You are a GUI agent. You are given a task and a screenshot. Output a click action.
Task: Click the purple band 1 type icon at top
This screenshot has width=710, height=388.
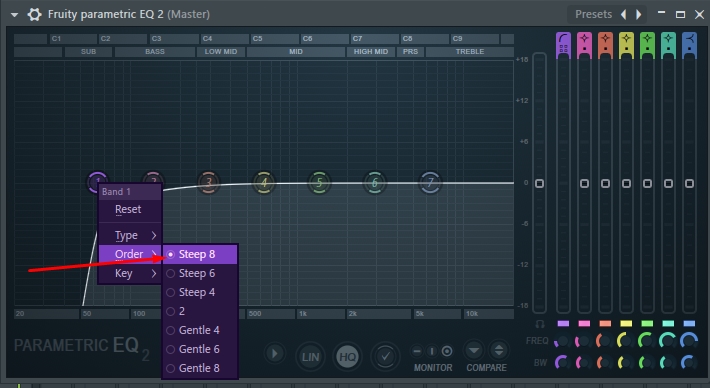click(x=563, y=45)
